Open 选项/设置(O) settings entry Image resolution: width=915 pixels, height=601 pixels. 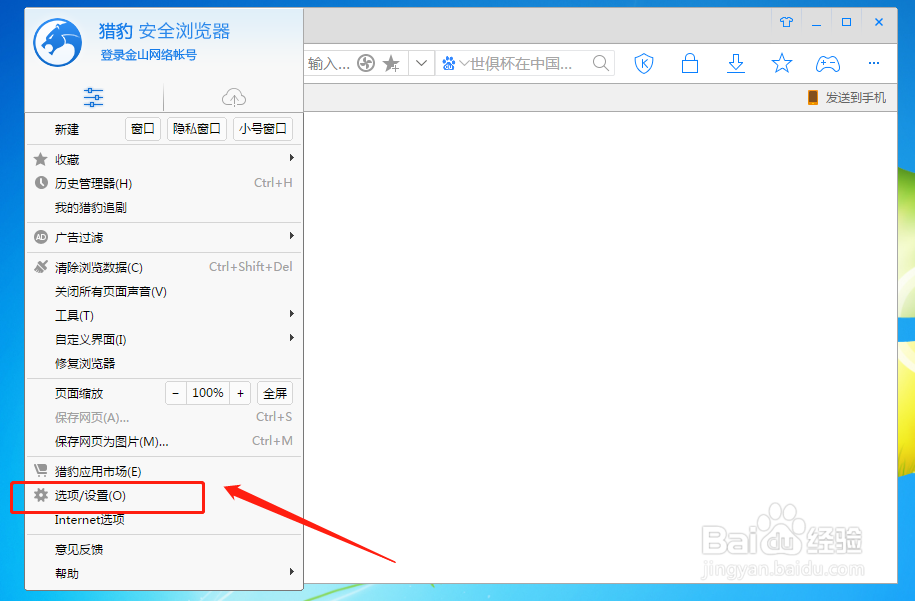click(164, 495)
